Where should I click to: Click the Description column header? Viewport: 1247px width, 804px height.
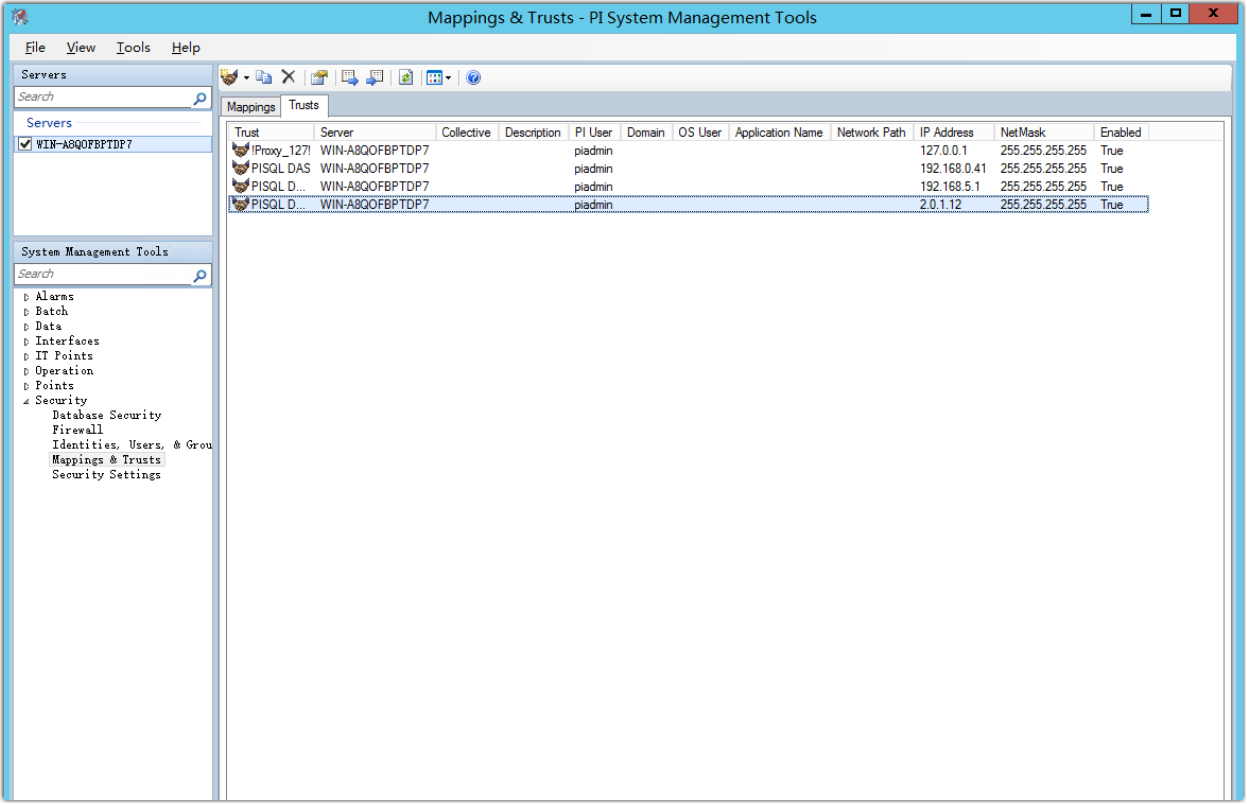point(533,132)
